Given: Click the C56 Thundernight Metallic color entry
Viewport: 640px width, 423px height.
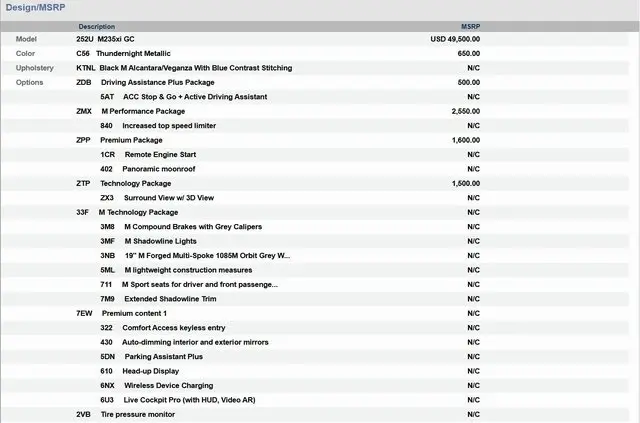Looking at the screenshot, I should click(123, 53).
